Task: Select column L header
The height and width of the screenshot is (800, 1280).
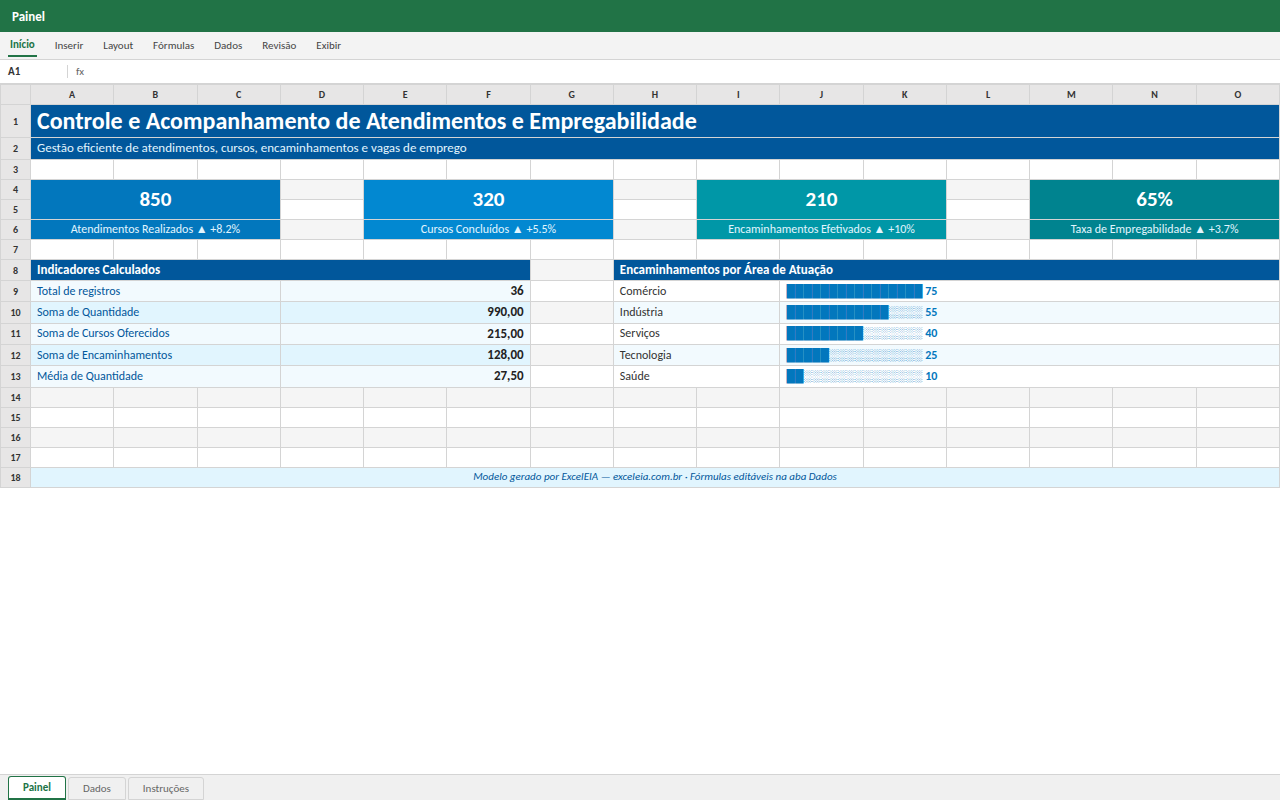Action: click(x=988, y=95)
